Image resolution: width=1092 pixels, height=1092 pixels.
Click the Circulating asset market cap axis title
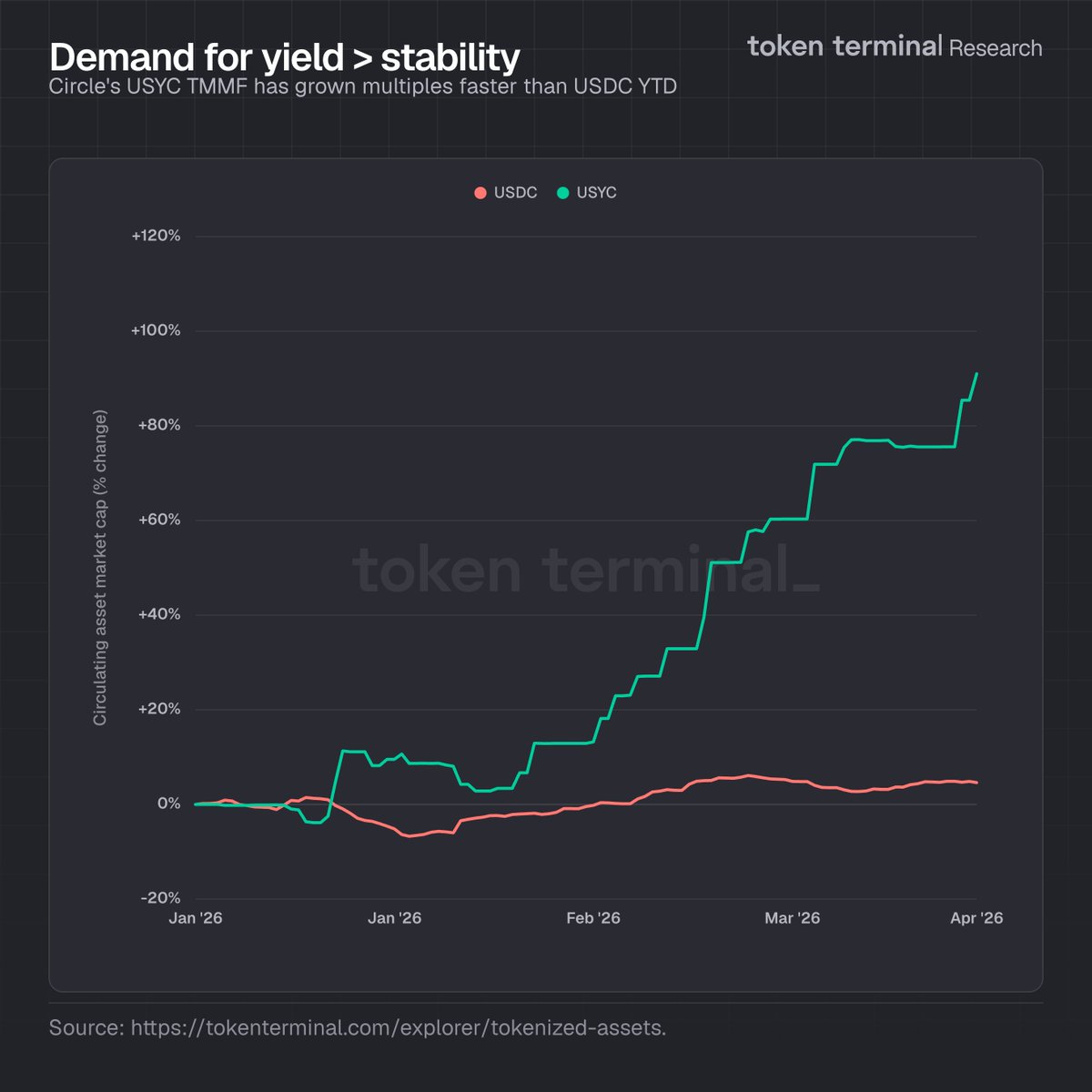click(100, 568)
